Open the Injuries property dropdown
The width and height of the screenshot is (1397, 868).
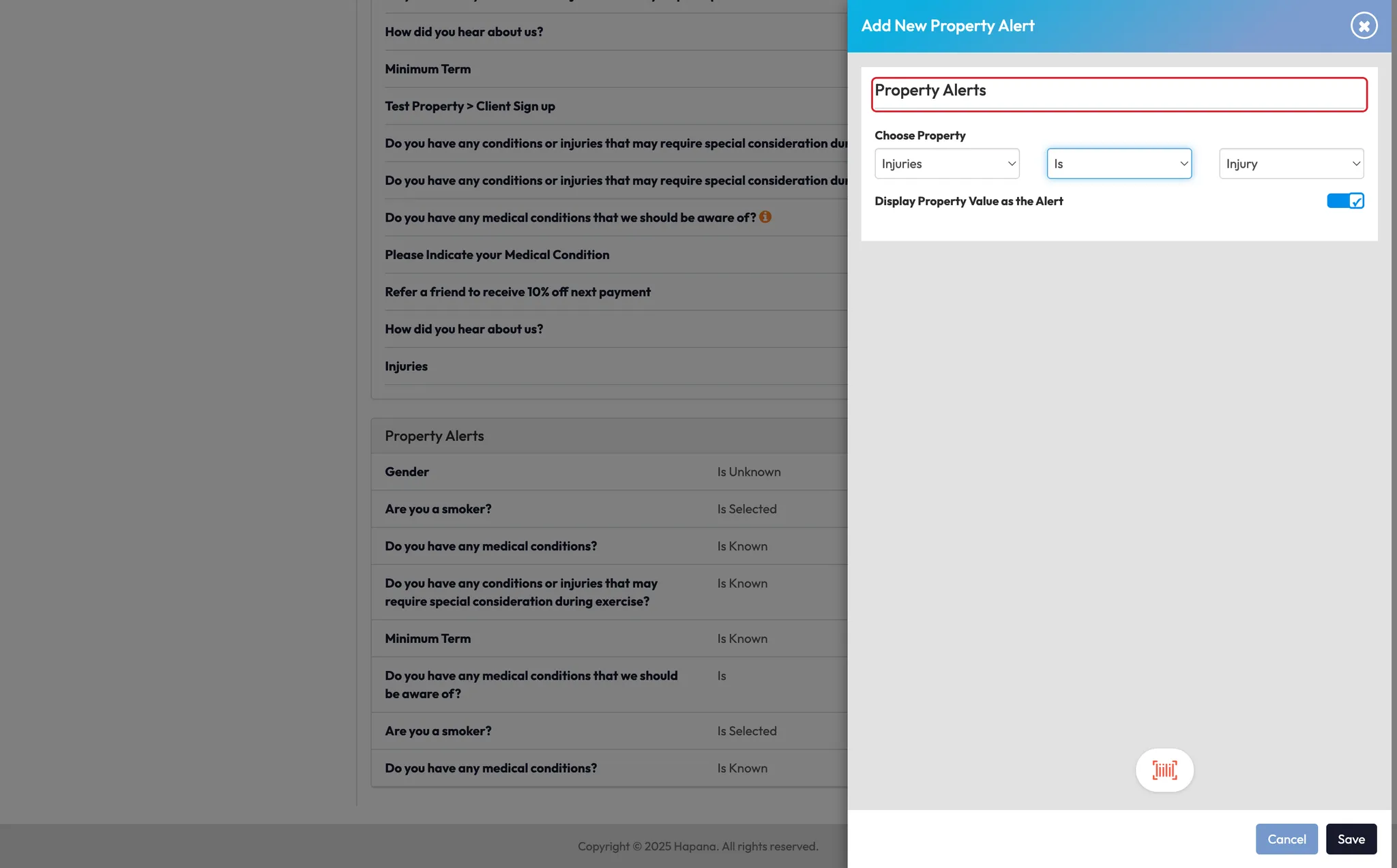(947, 164)
